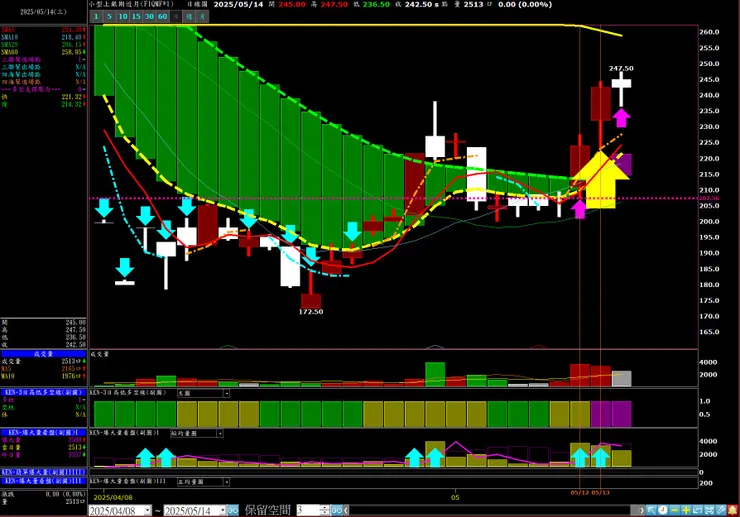Viewport: 740px width, 517px height.
Task: Click the SMA60 legend entry
Action: (43, 52)
